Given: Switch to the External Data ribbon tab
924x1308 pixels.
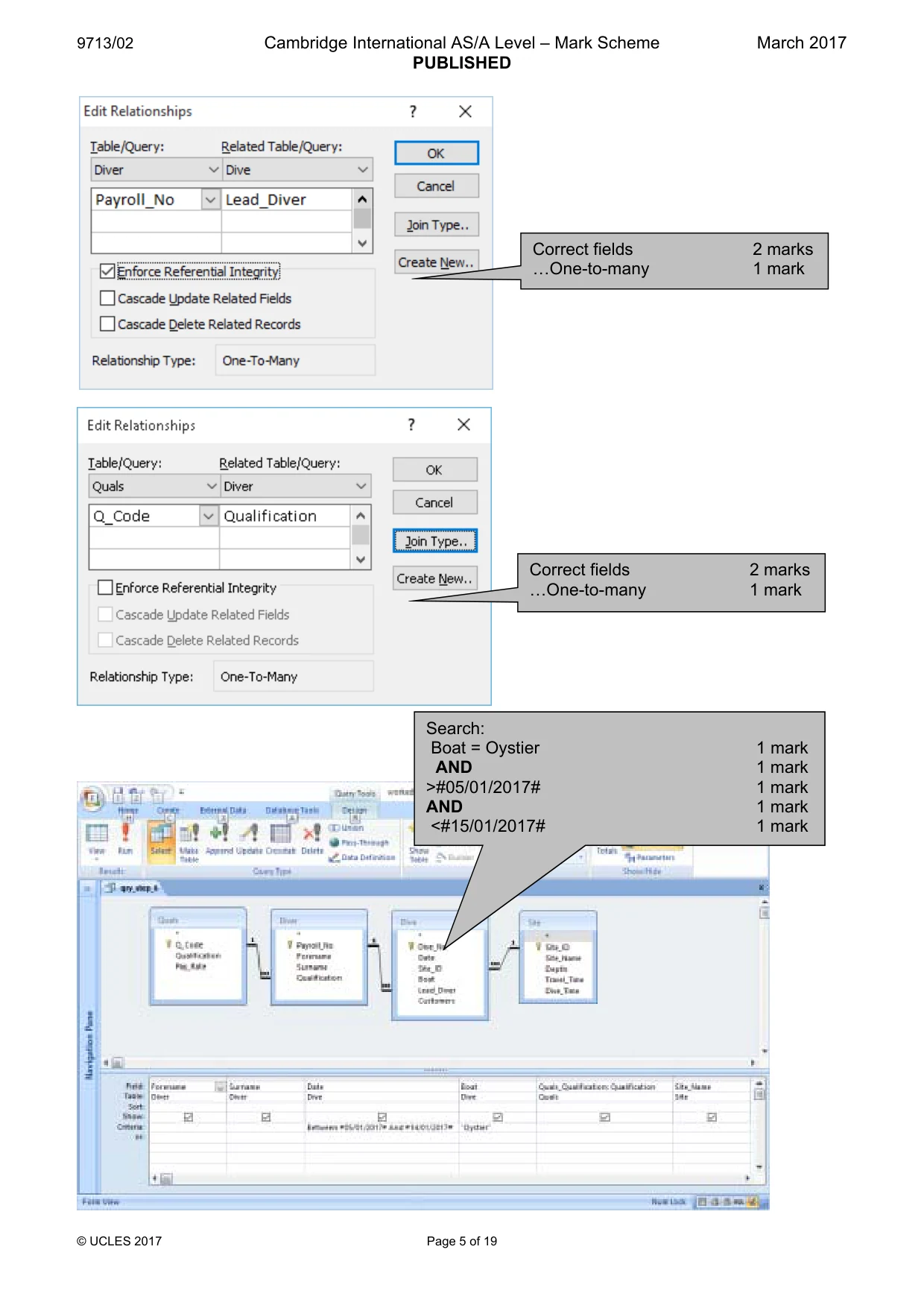Looking at the screenshot, I should pos(223,810).
